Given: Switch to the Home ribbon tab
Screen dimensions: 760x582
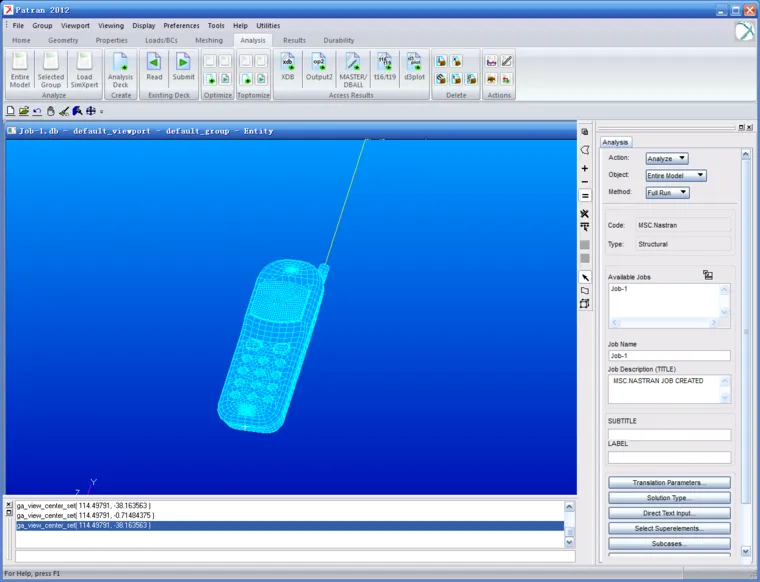Looking at the screenshot, I should point(21,40).
